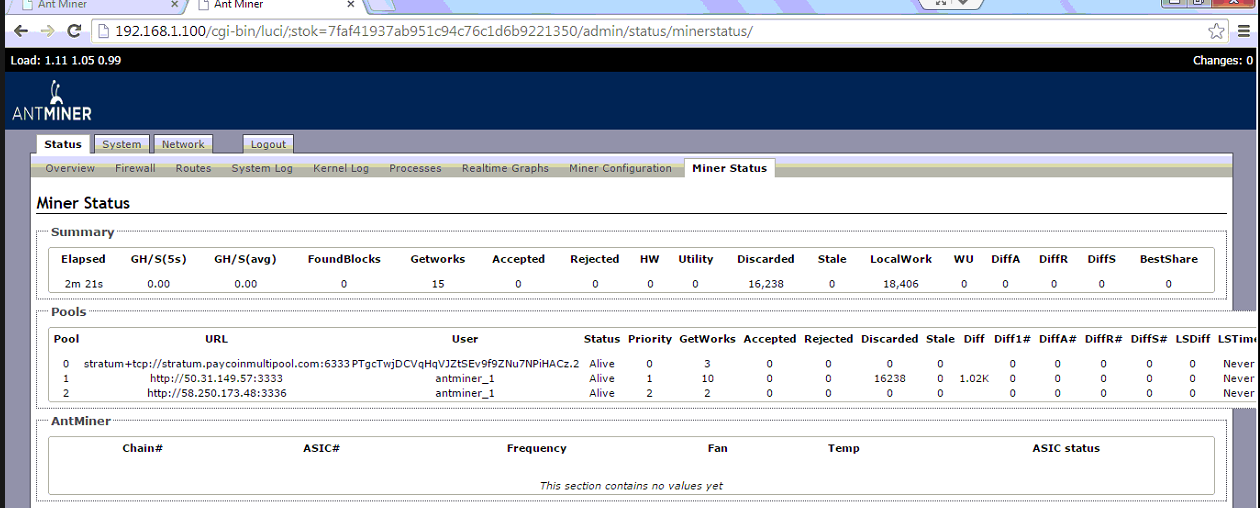Go to the Firewall sub-tab
This screenshot has width=1260, height=508.
[135, 168]
